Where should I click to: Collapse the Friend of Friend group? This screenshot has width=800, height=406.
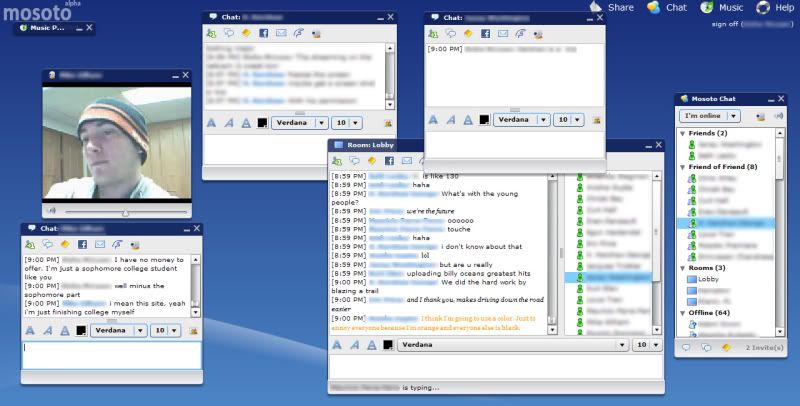pyautogui.click(x=683, y=167)
